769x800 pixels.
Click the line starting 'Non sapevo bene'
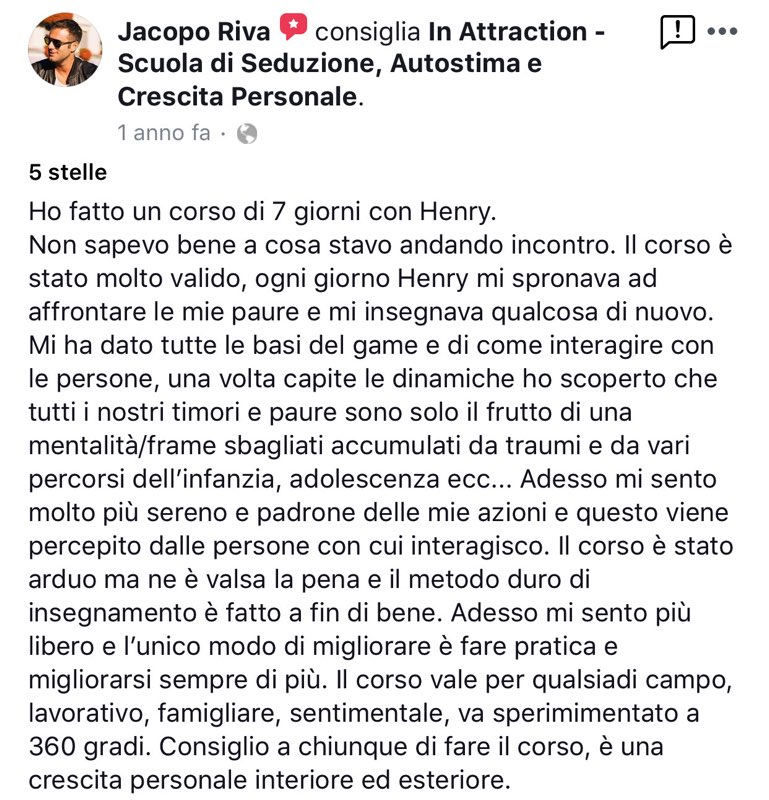coord(381,245)
